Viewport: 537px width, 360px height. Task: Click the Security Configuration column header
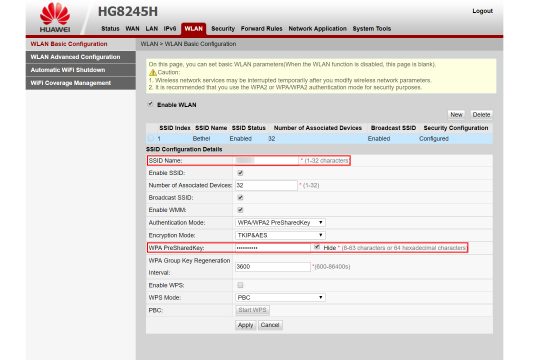tap(456, 128)
